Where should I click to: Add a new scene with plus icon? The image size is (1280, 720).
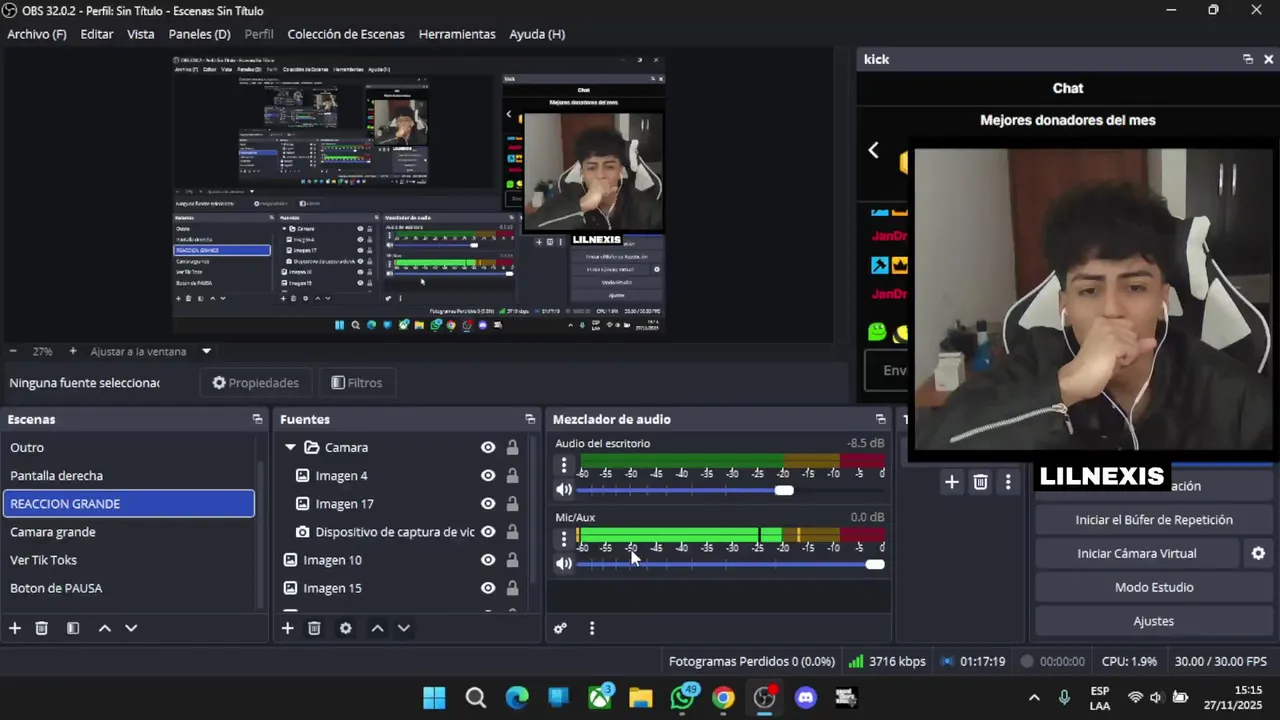tap(15, 628)
